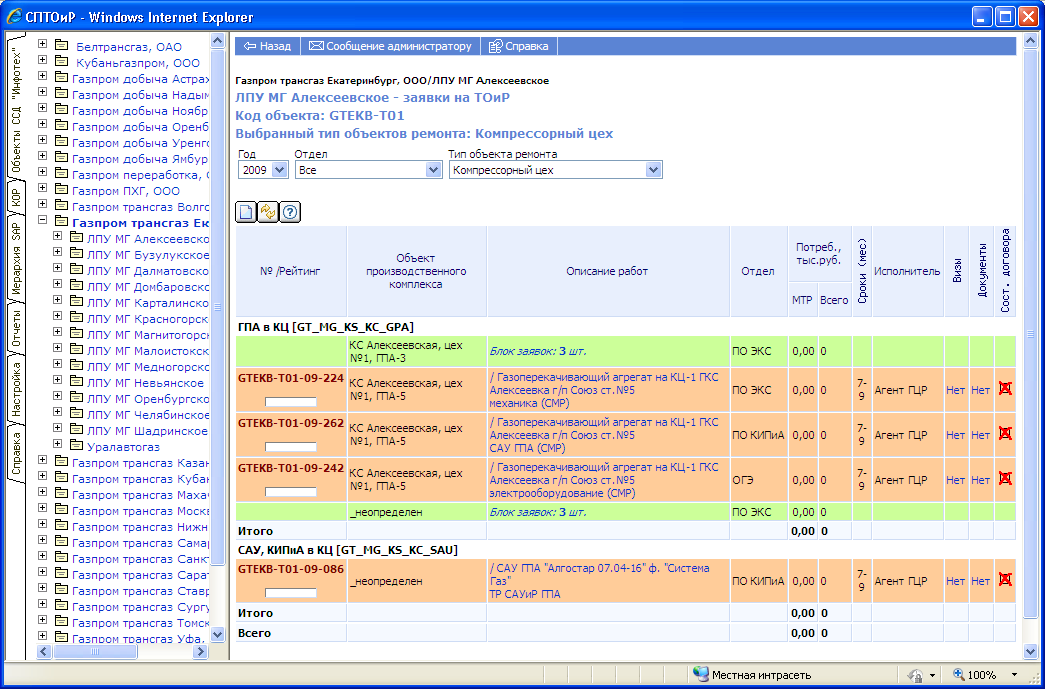
Task: Open Блок заявок link for _неопределен row
Action: tap(538, 512)
